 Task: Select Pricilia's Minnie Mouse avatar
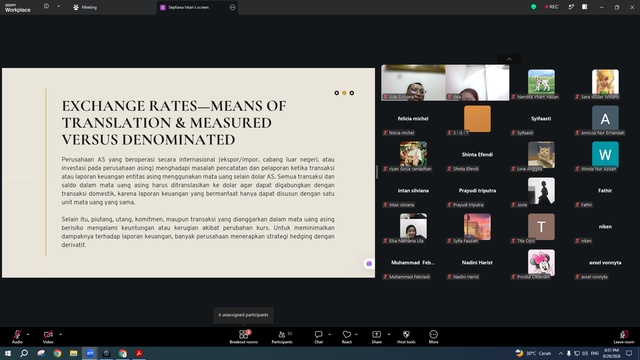[541, 262]
